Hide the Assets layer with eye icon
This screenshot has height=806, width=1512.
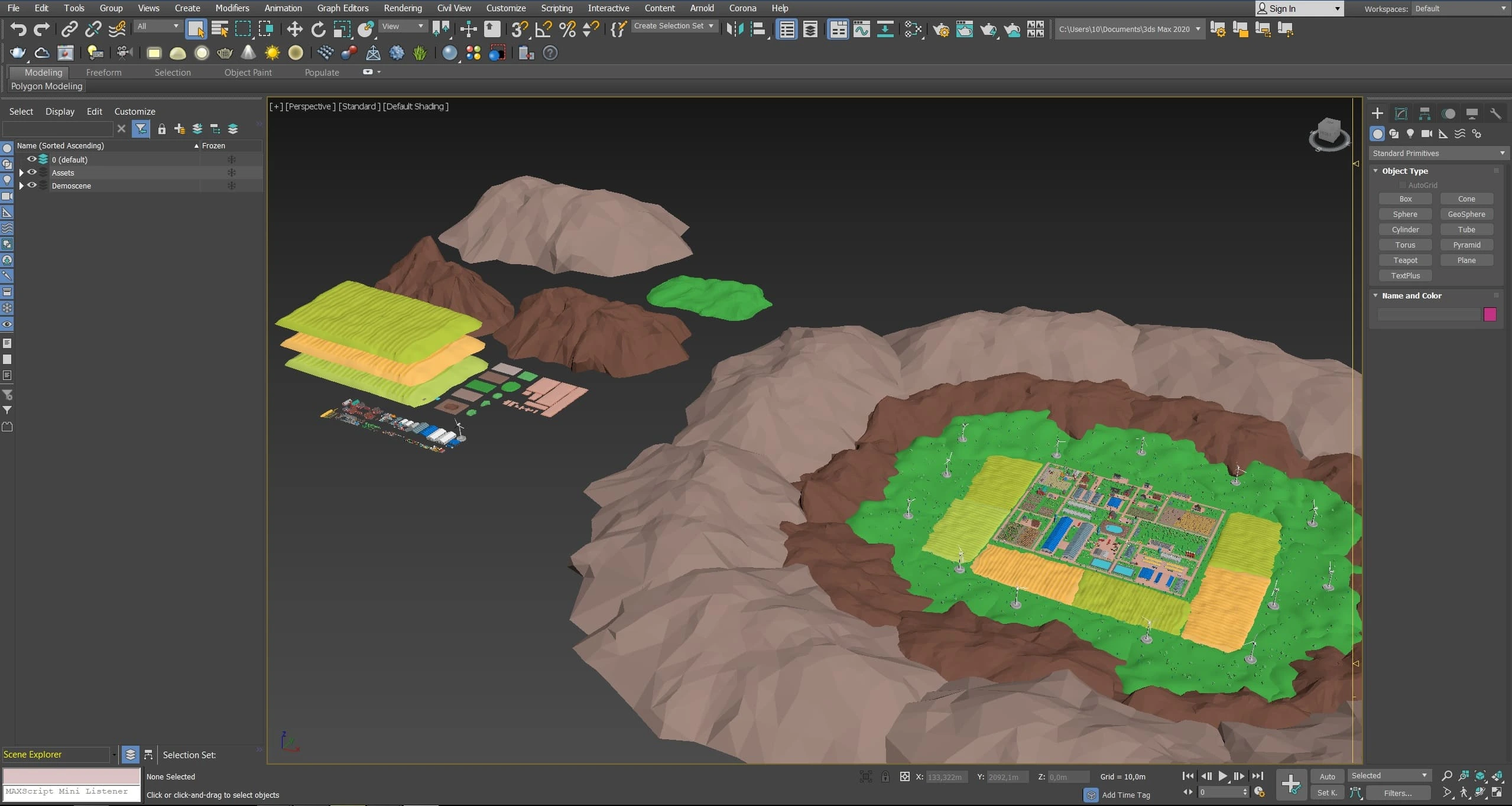pyautogui.click(x=32, y=173)
